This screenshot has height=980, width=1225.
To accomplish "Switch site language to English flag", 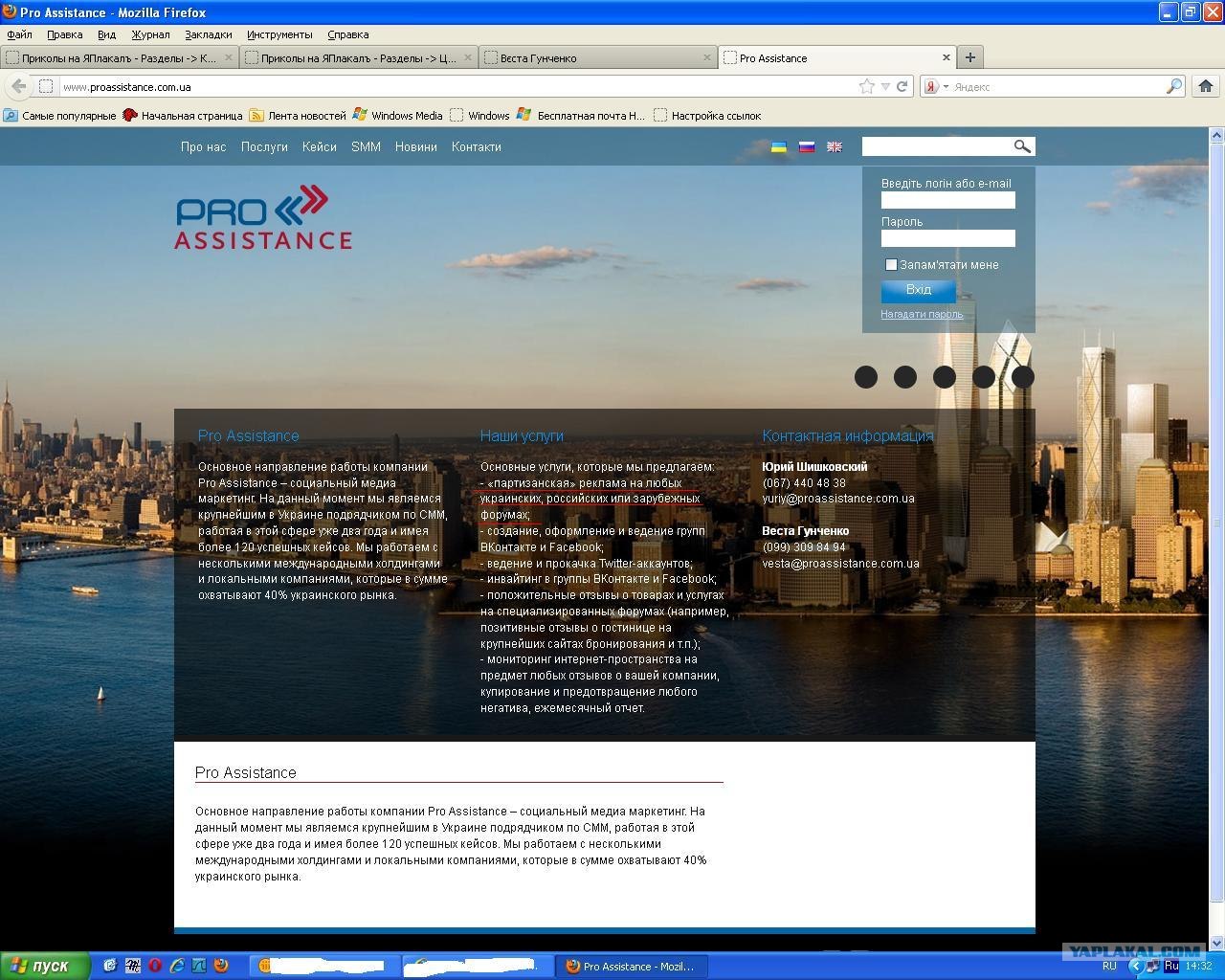I will point(835,146).
